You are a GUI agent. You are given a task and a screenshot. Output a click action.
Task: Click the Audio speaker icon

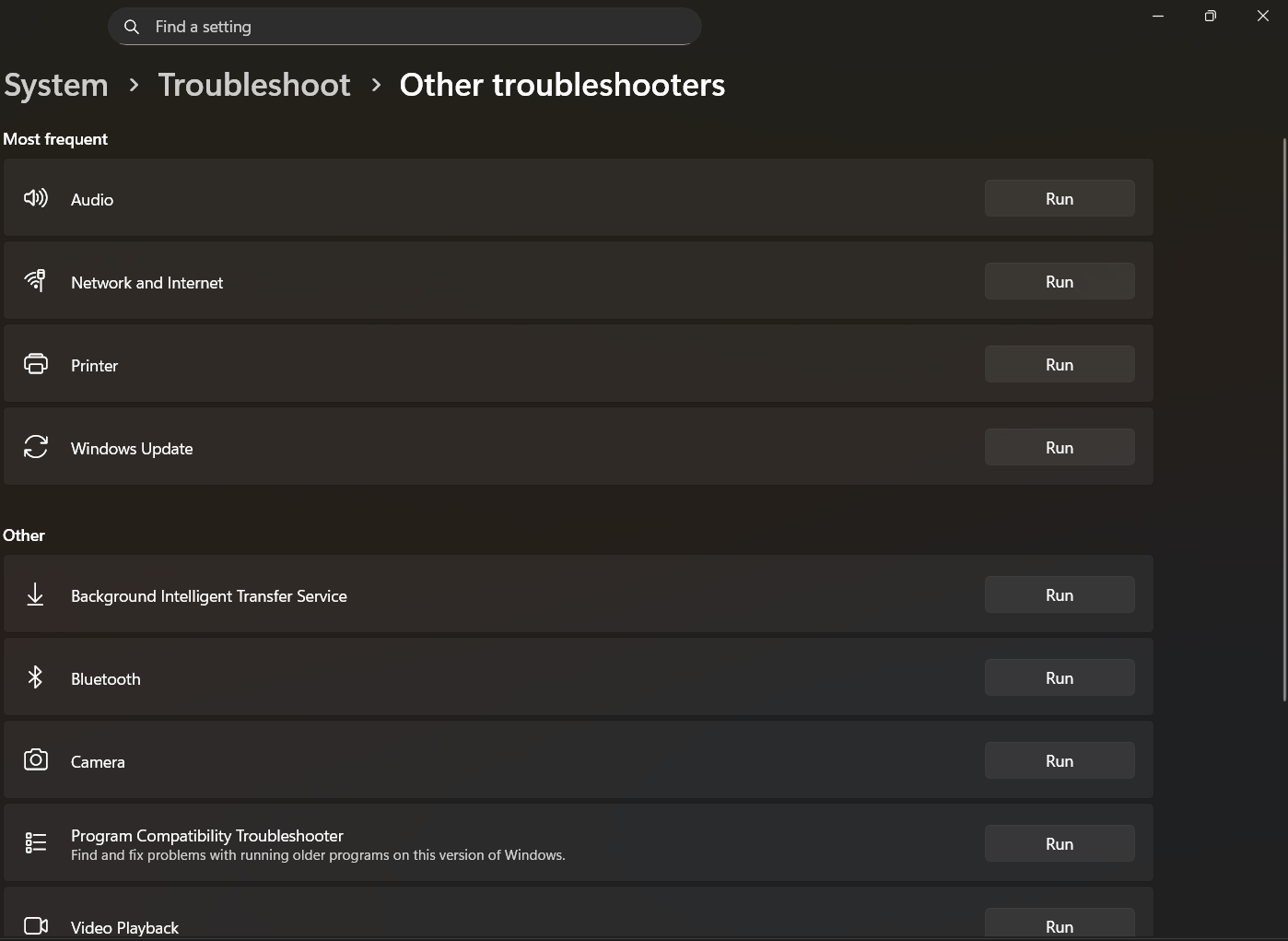point(36,198)
